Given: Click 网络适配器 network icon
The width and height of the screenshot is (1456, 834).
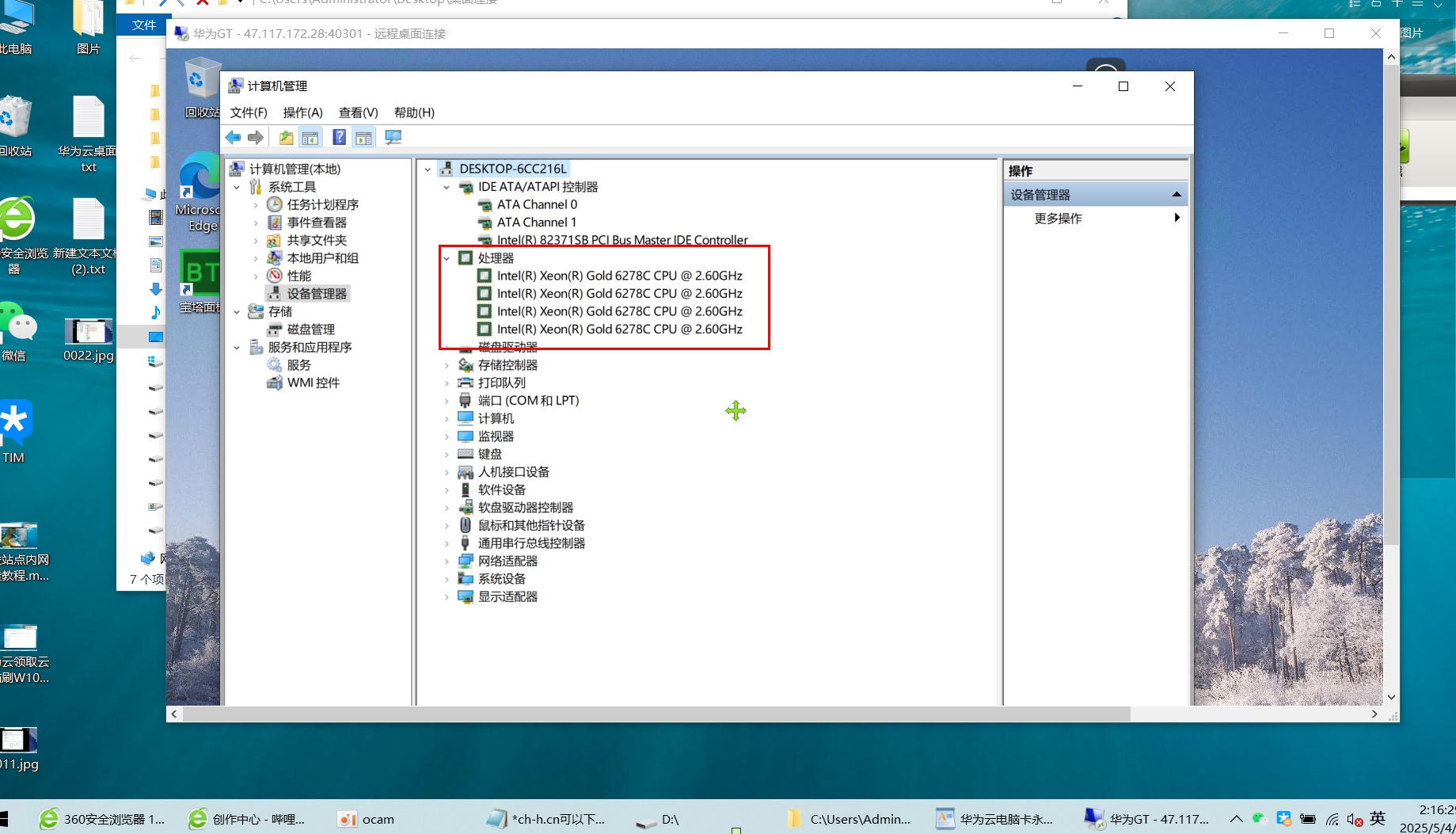Looking at the screenshot, I should point(466,561).
